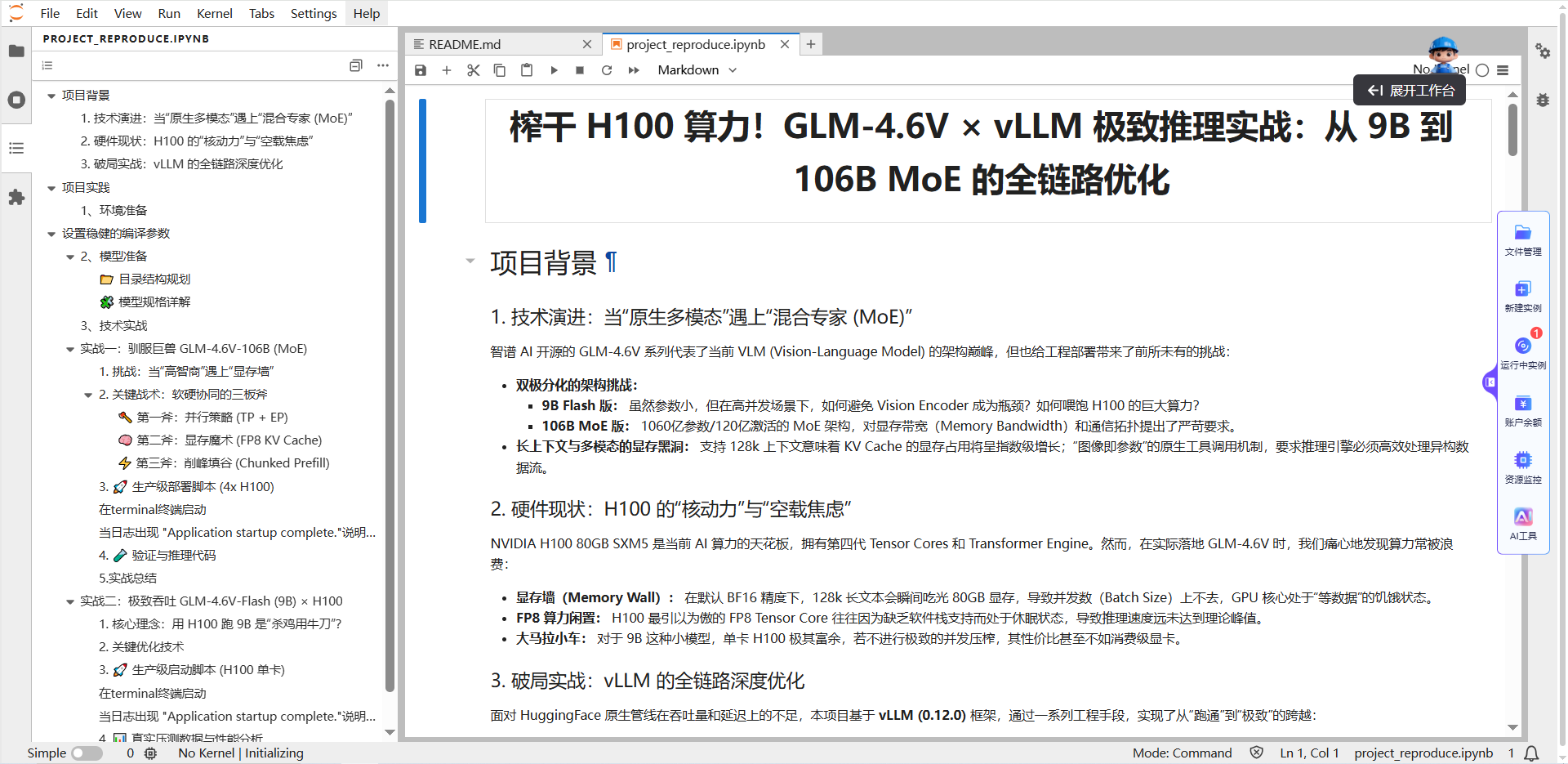
Task: Close the README.md tab
Action: [x=587, y=44]
